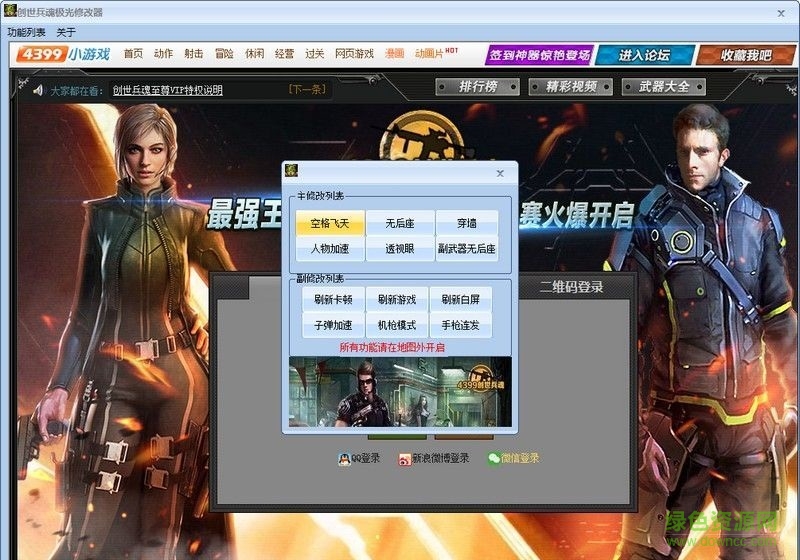
Task: Open the 漫画 nav link
Action: pyautogui.click(x=394, y=54)
